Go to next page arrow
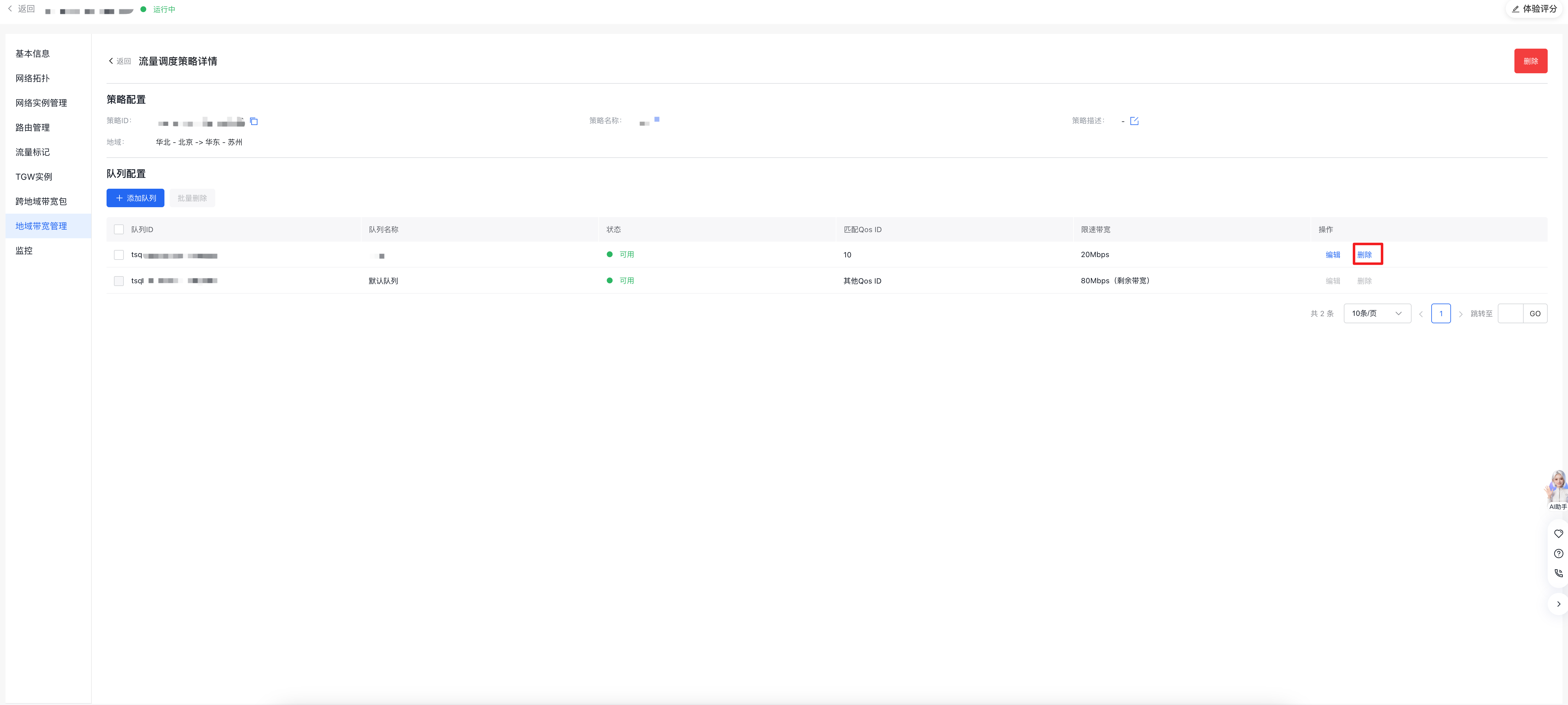The width and height of the screenshot is (1568, 705). (1460, 314)
